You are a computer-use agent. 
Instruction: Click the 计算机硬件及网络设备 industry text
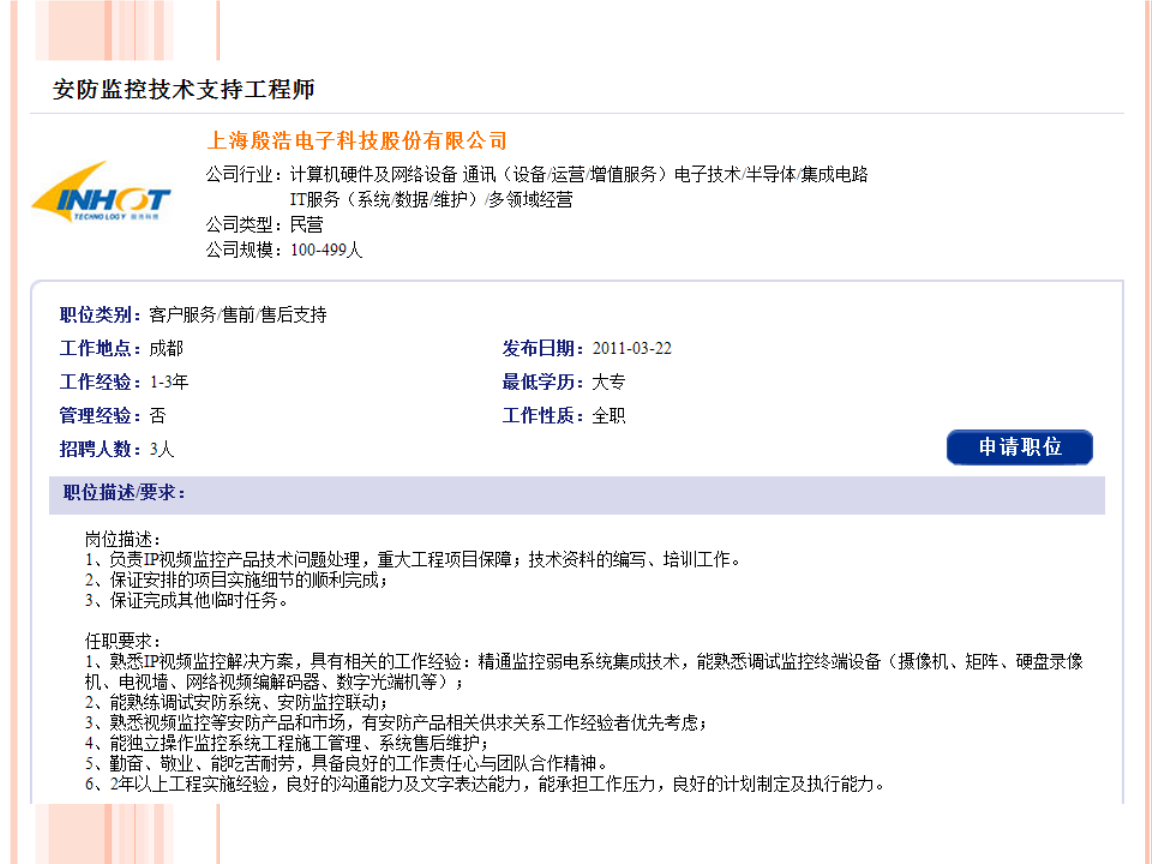[x=372, y=171]
